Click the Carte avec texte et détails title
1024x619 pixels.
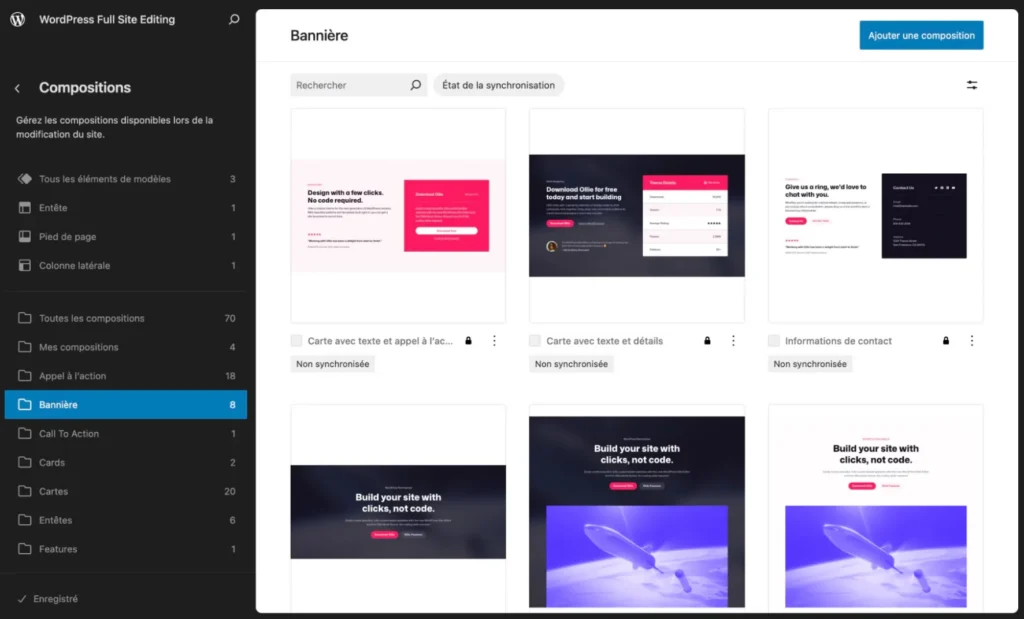tap(605, 341)
